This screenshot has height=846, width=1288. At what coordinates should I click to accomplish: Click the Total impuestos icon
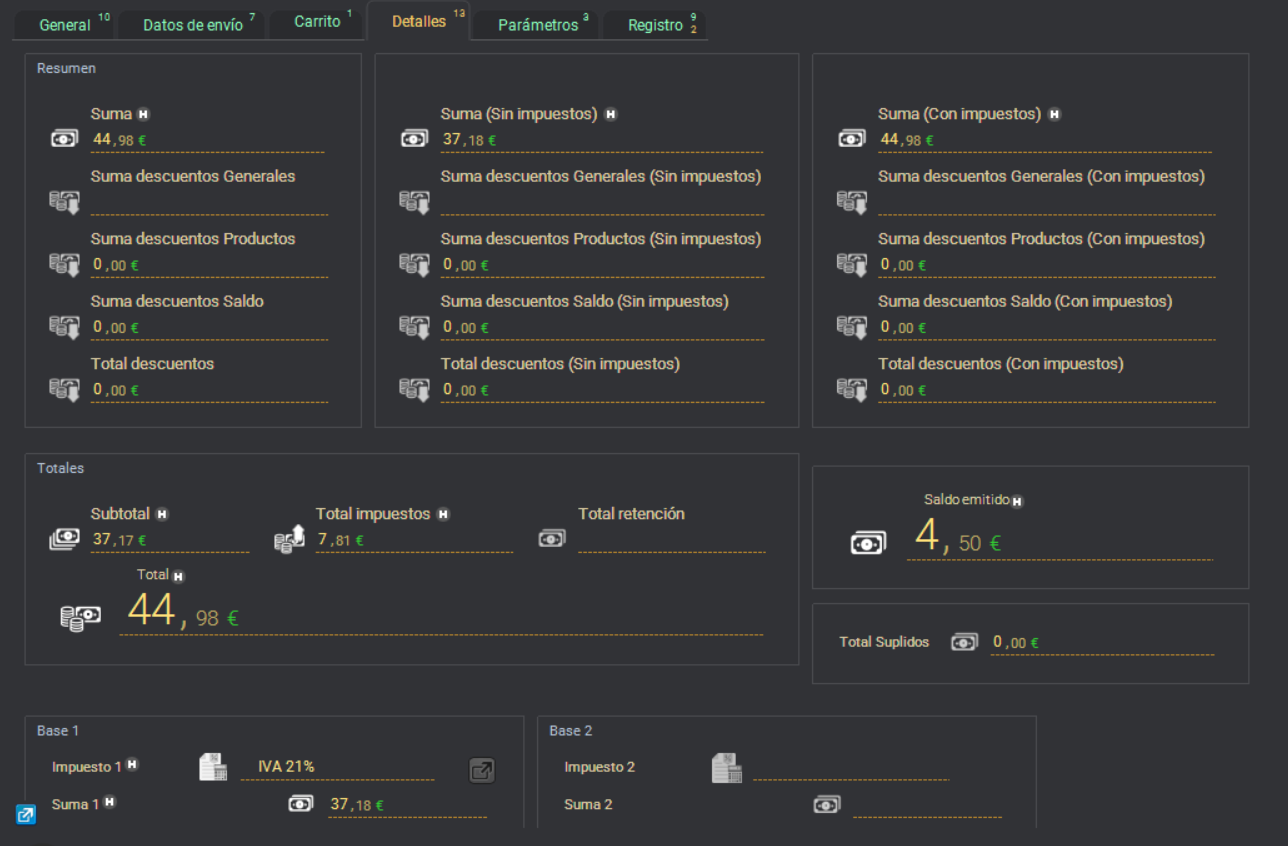(289, 540)
